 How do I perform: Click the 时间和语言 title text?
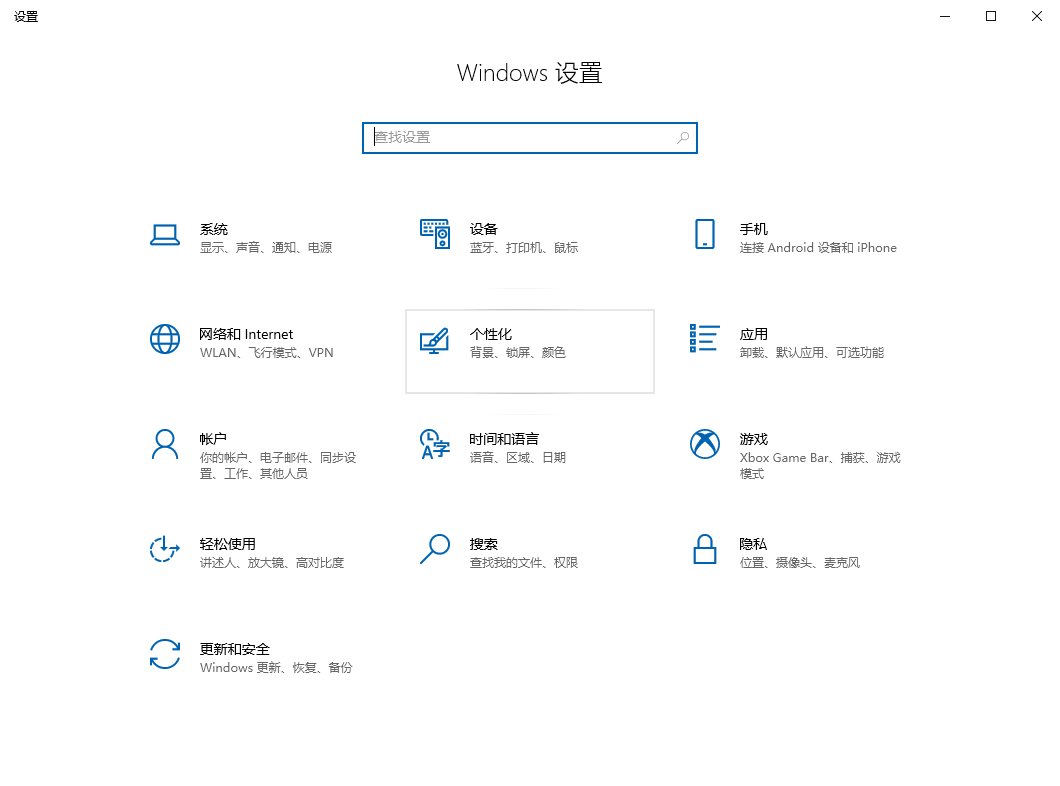click(504, 439)
